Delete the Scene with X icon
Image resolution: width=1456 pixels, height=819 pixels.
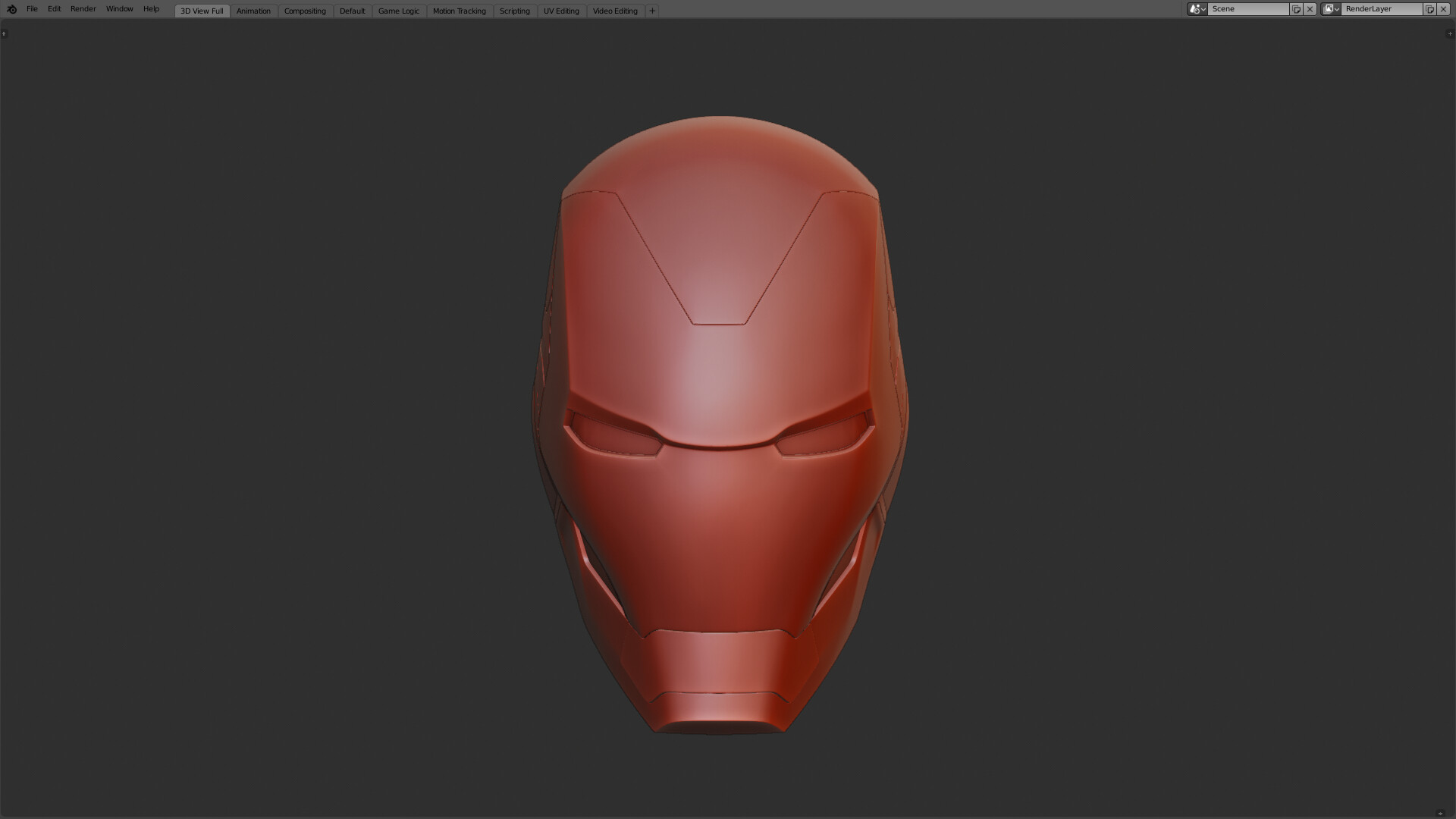tap(1310, 9)
